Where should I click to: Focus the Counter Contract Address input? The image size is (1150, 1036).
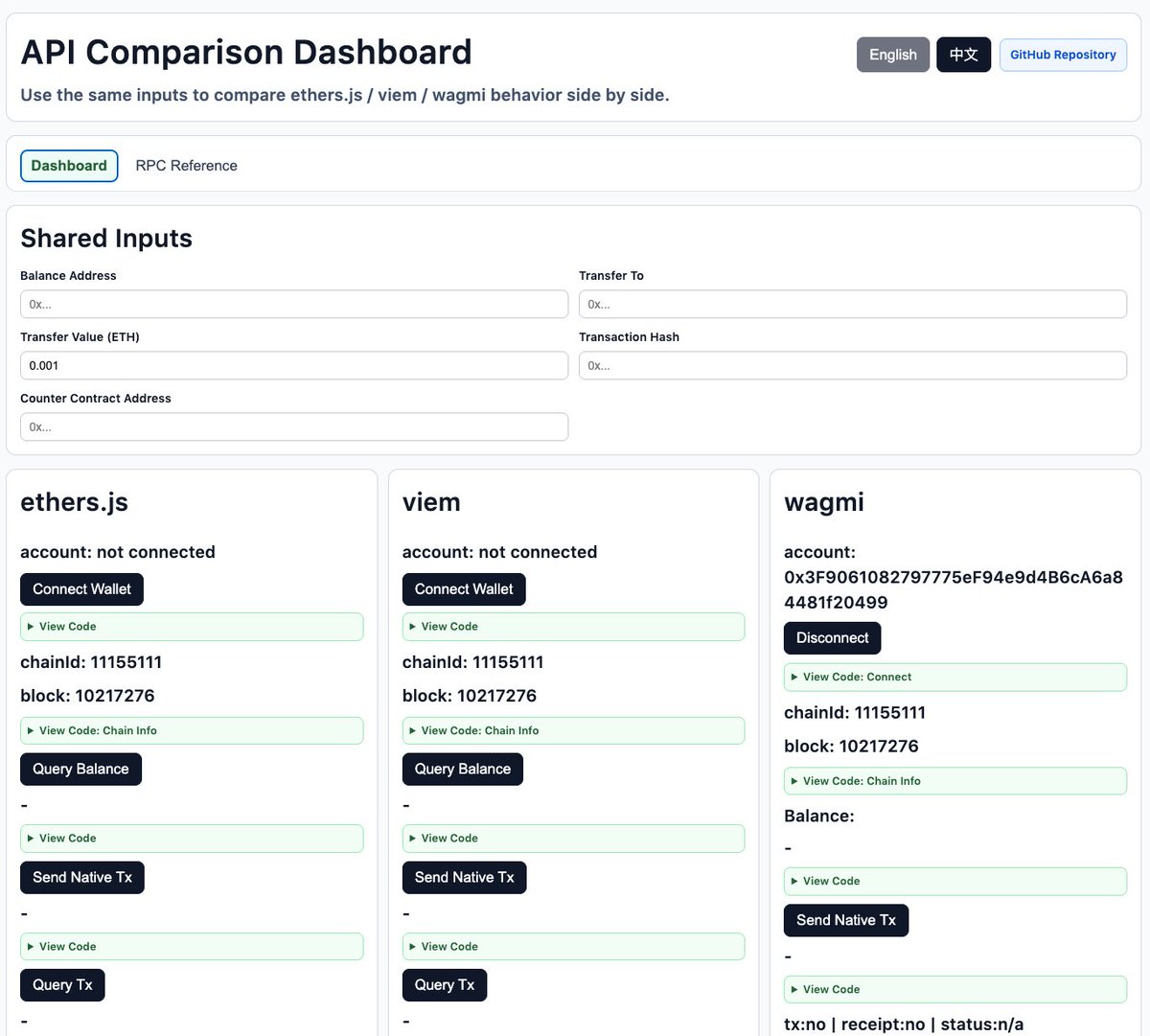click(294, 426)
